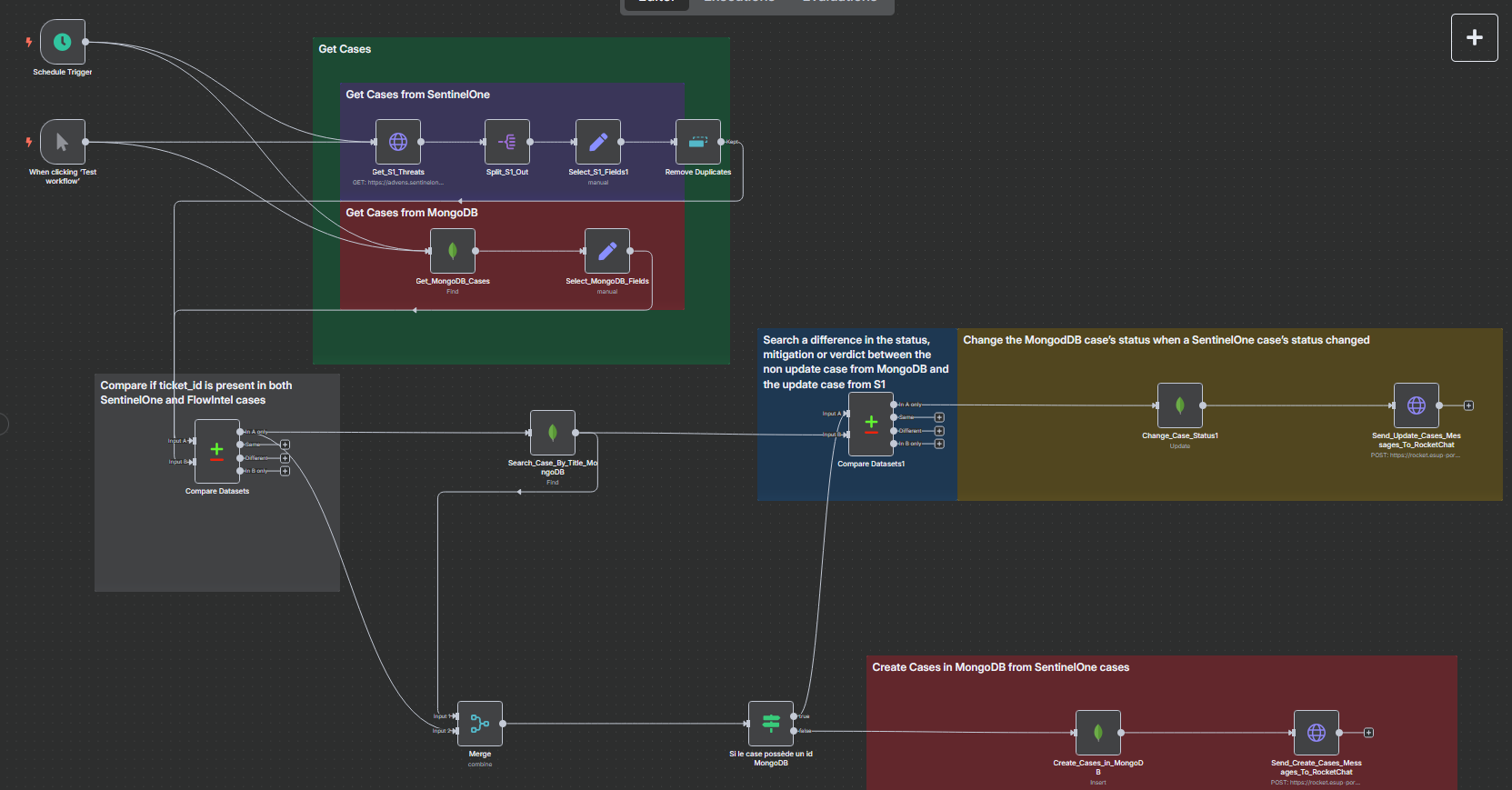This screenshot has width=1512, height=790.
Task: Select 'Compare if ticket_id is present' sticky note text
Action: 196,393
